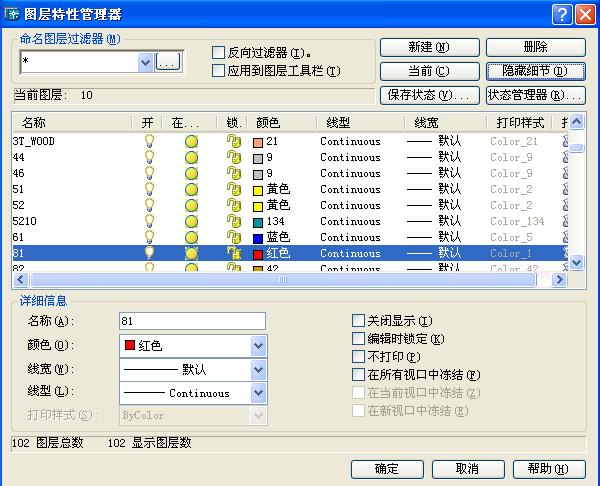Lock layer 5210 with its padlock icon
The image size is (600, 486).
(234, 221)
